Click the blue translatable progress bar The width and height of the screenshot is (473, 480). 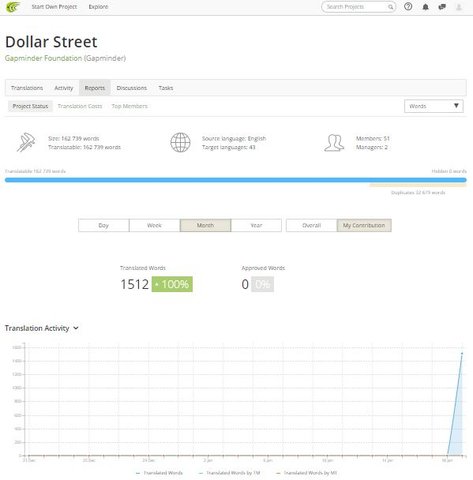pos(236,180)
